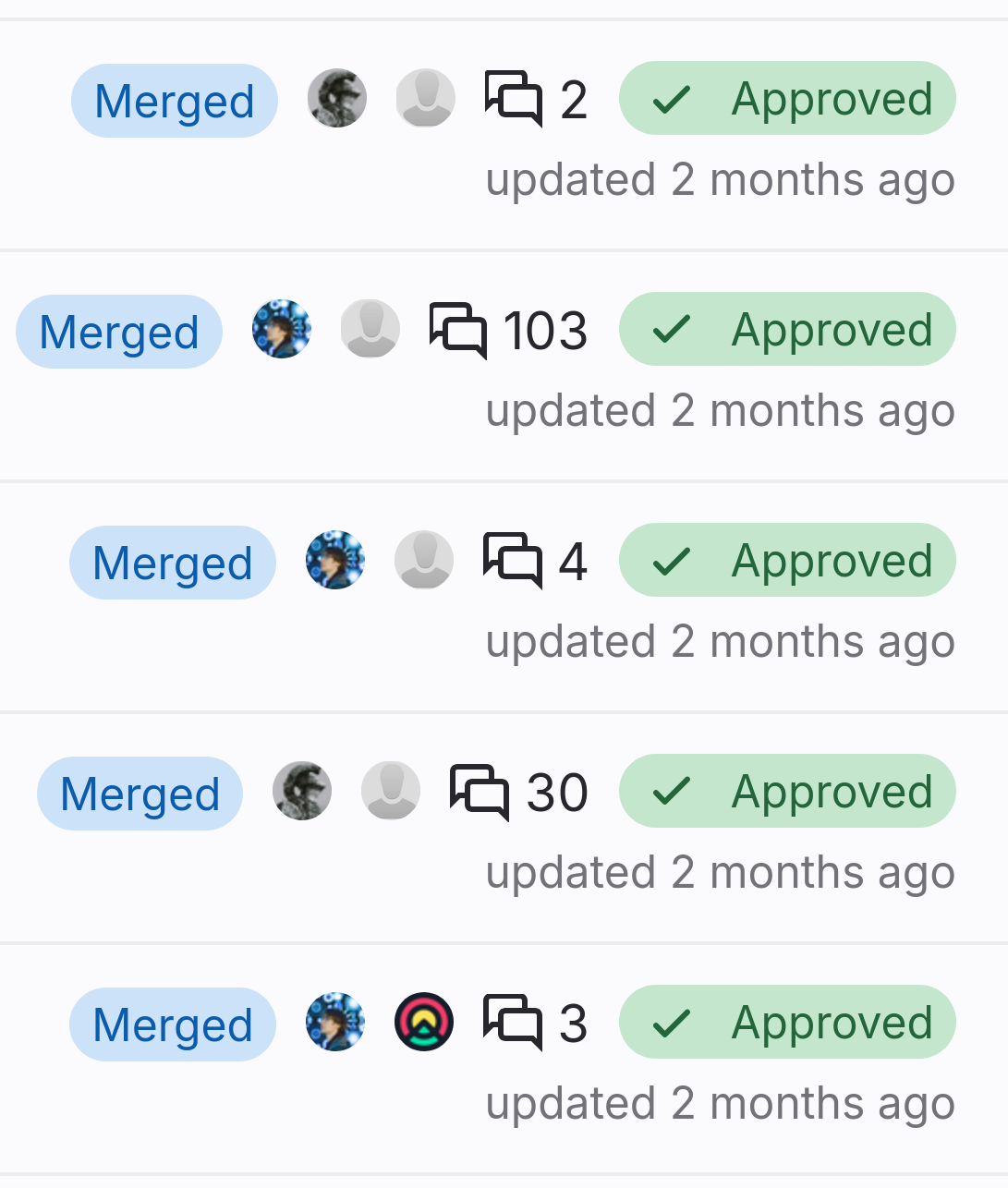Screen dimensions: 1008x1188
Task: Click the comments icon showing 2 comments
Action: tap(514, 98)
